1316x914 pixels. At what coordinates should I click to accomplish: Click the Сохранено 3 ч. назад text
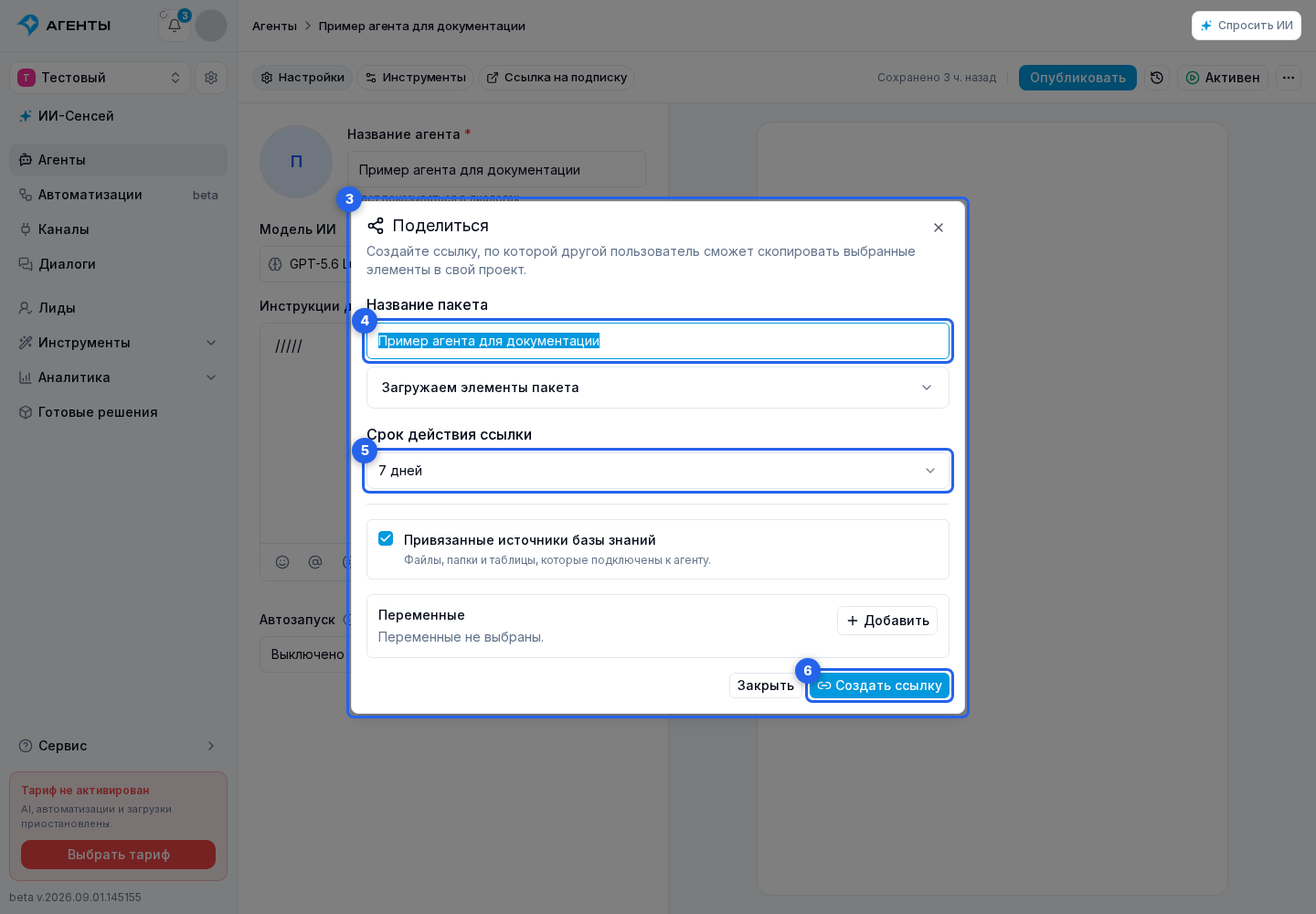click(937, 78)
